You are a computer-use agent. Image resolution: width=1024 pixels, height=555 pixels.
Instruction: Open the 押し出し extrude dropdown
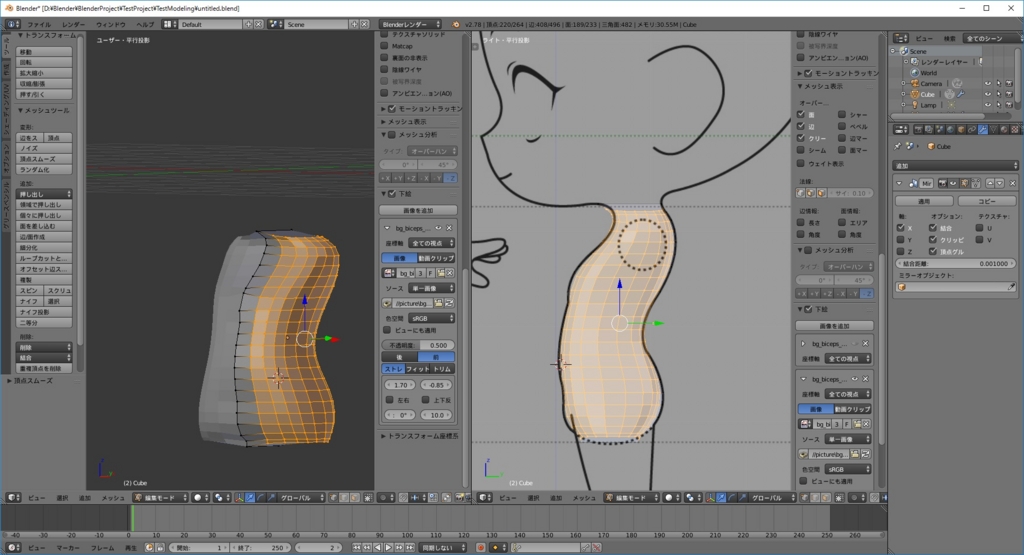[44, 194]
